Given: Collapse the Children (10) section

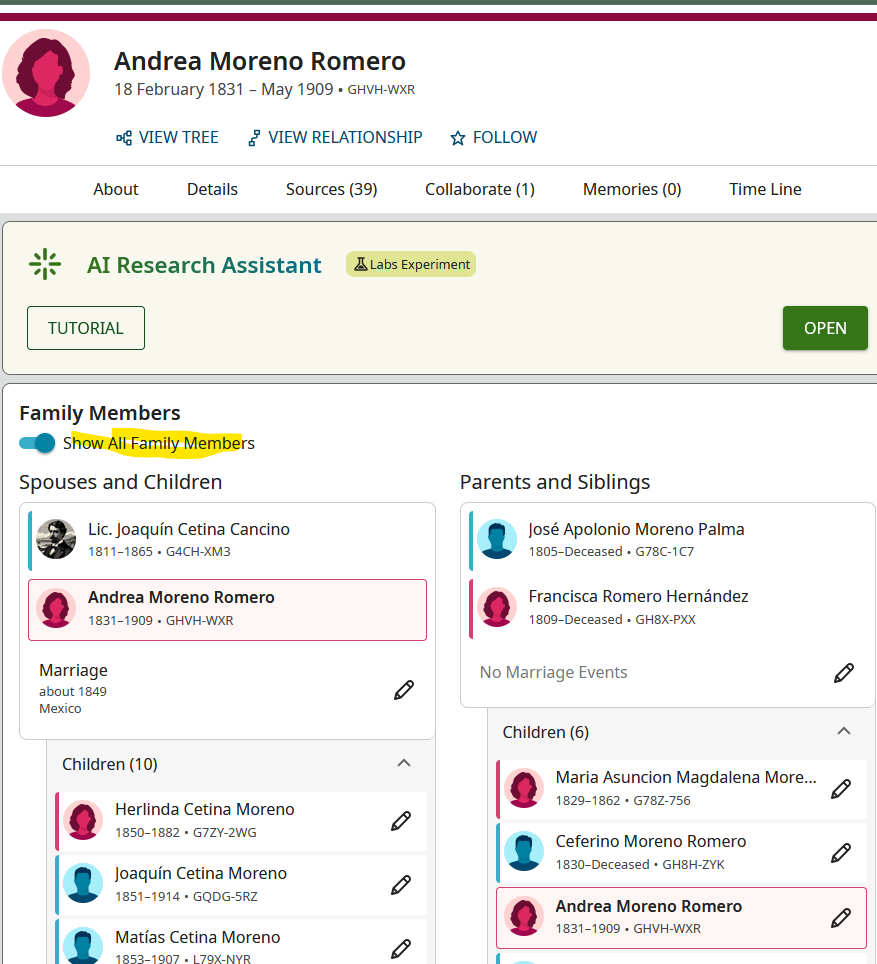Looking at the screenshot, I should pos(404,764).
